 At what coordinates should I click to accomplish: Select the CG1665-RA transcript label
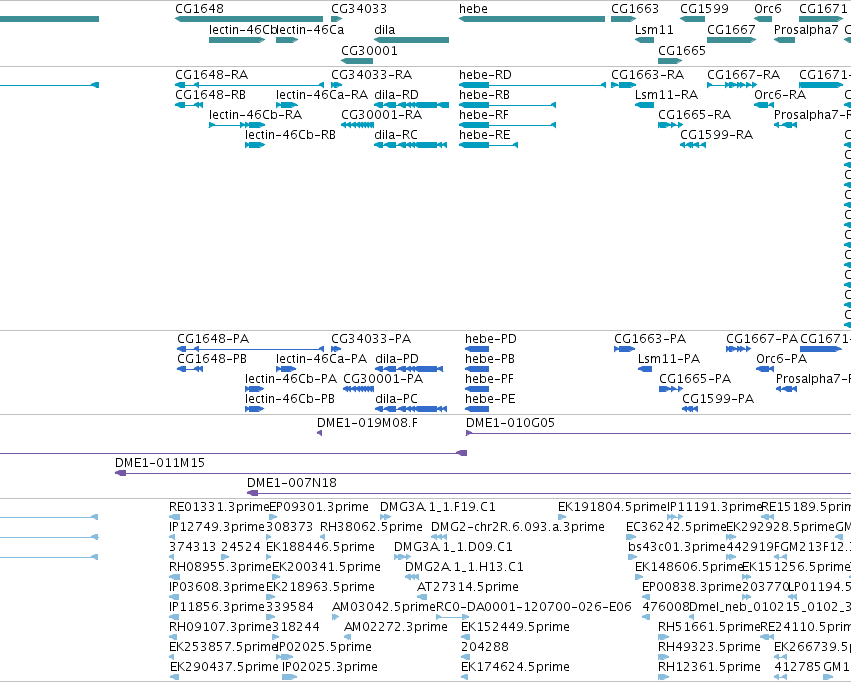point(694,114)
